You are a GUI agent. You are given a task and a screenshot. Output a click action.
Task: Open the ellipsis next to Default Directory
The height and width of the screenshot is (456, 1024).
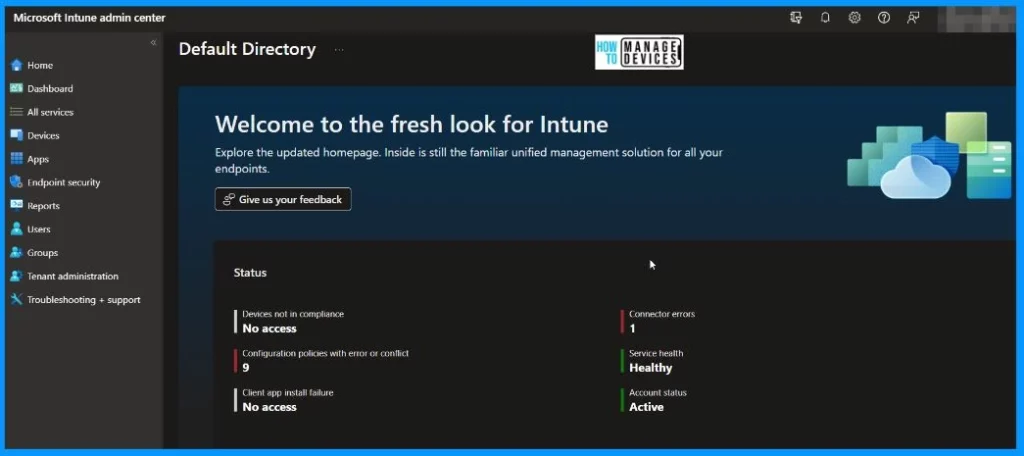pos(339,50)
